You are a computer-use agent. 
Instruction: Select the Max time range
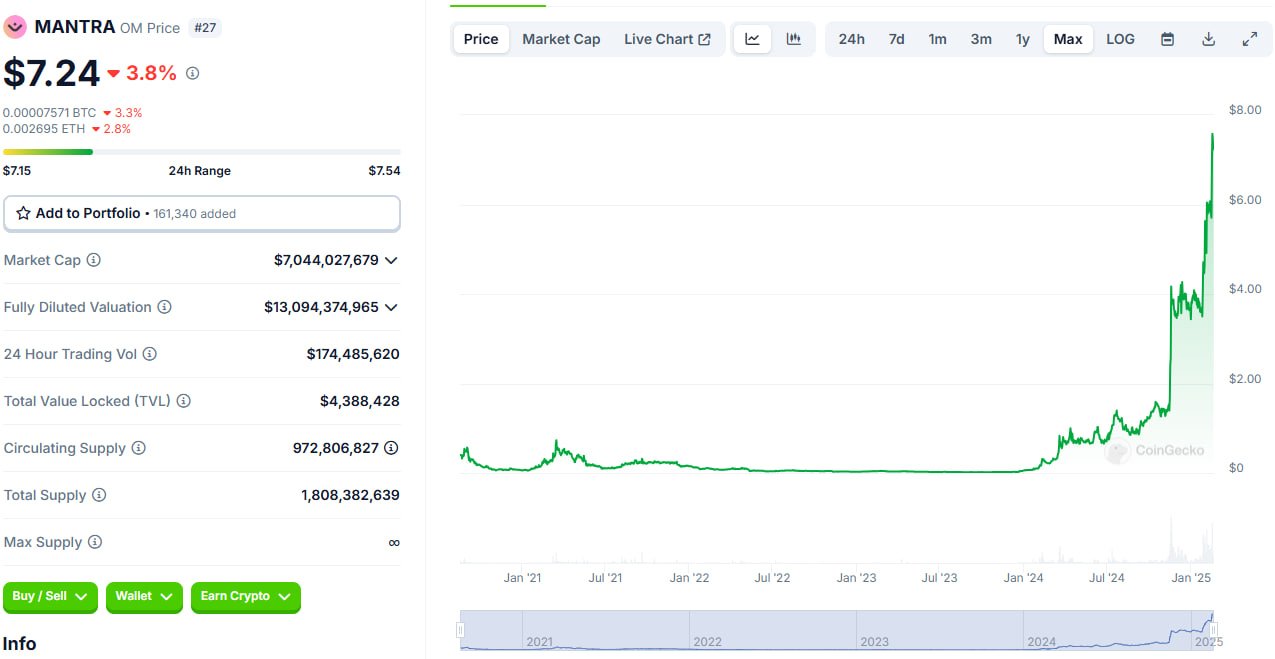pyautogui.click(x=1068, y=39)
